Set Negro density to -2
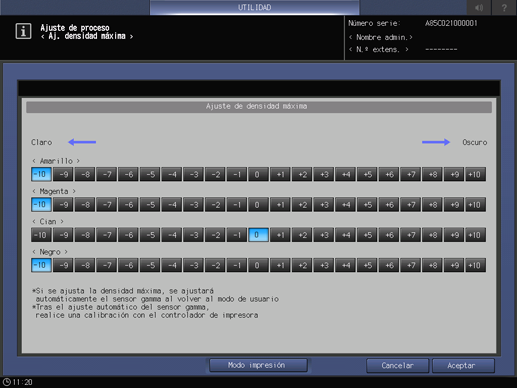The image size is (517, 388). point(215,265)
